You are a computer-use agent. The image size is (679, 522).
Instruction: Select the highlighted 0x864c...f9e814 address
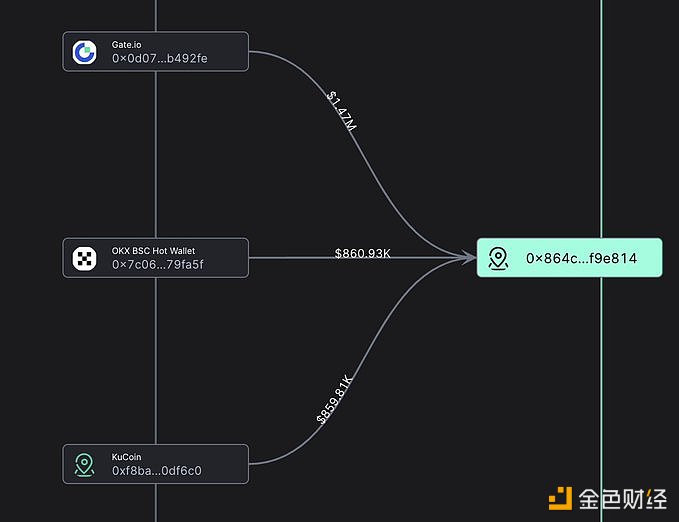point(581,258)
